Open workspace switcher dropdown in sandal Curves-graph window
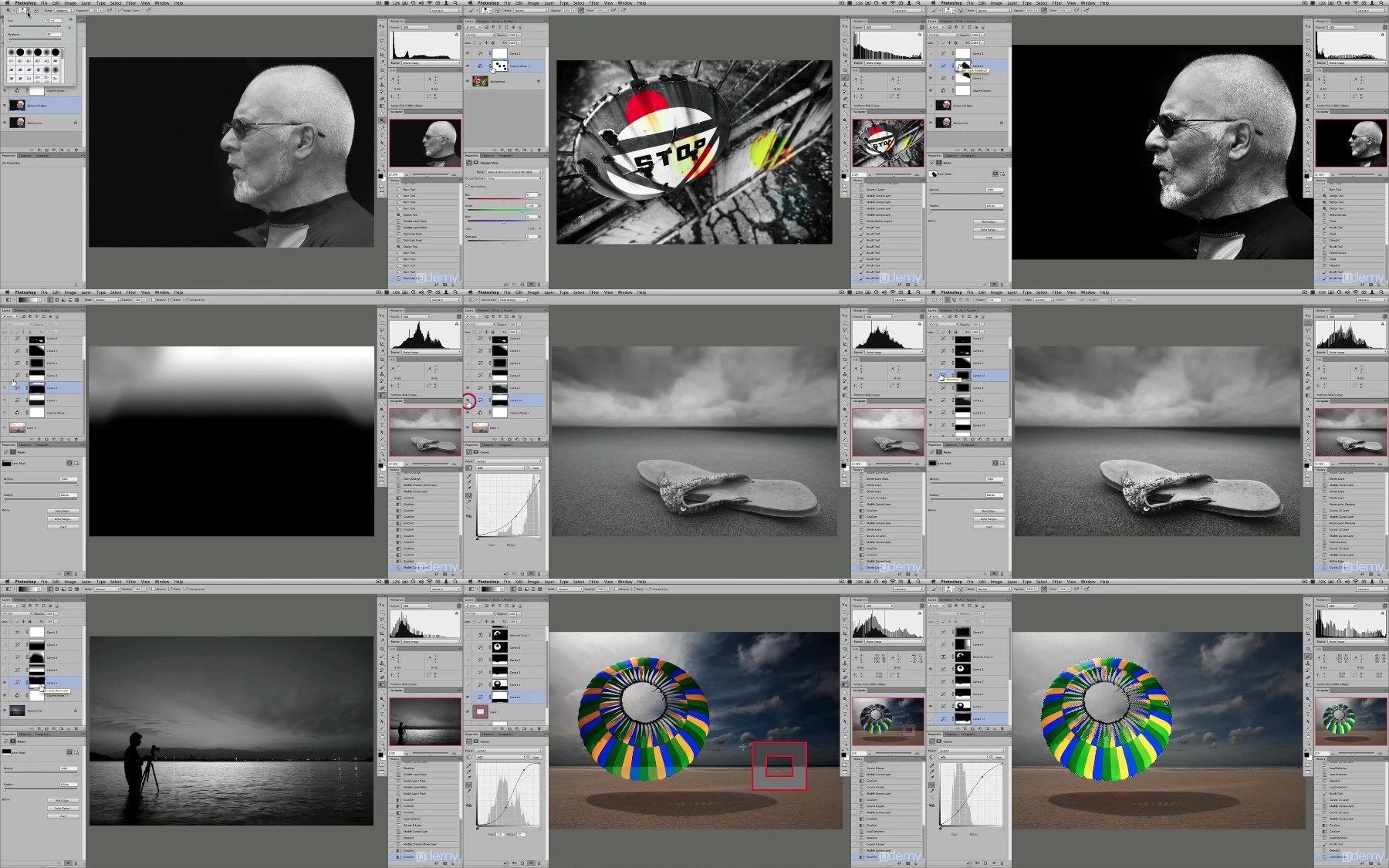This screenshot has width=1389, height=868. pos(908,299)
